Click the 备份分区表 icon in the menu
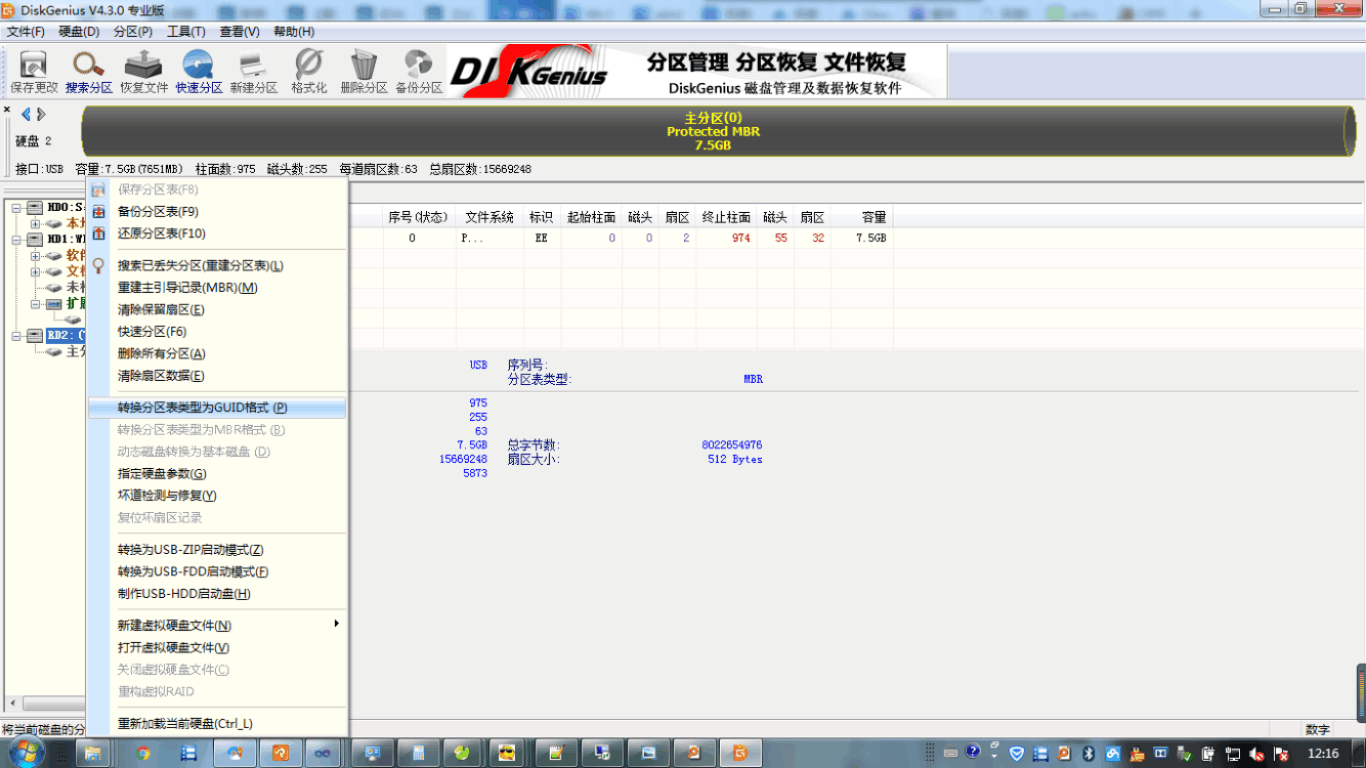This screenshot has width=1366, height=768. point(98,212)
